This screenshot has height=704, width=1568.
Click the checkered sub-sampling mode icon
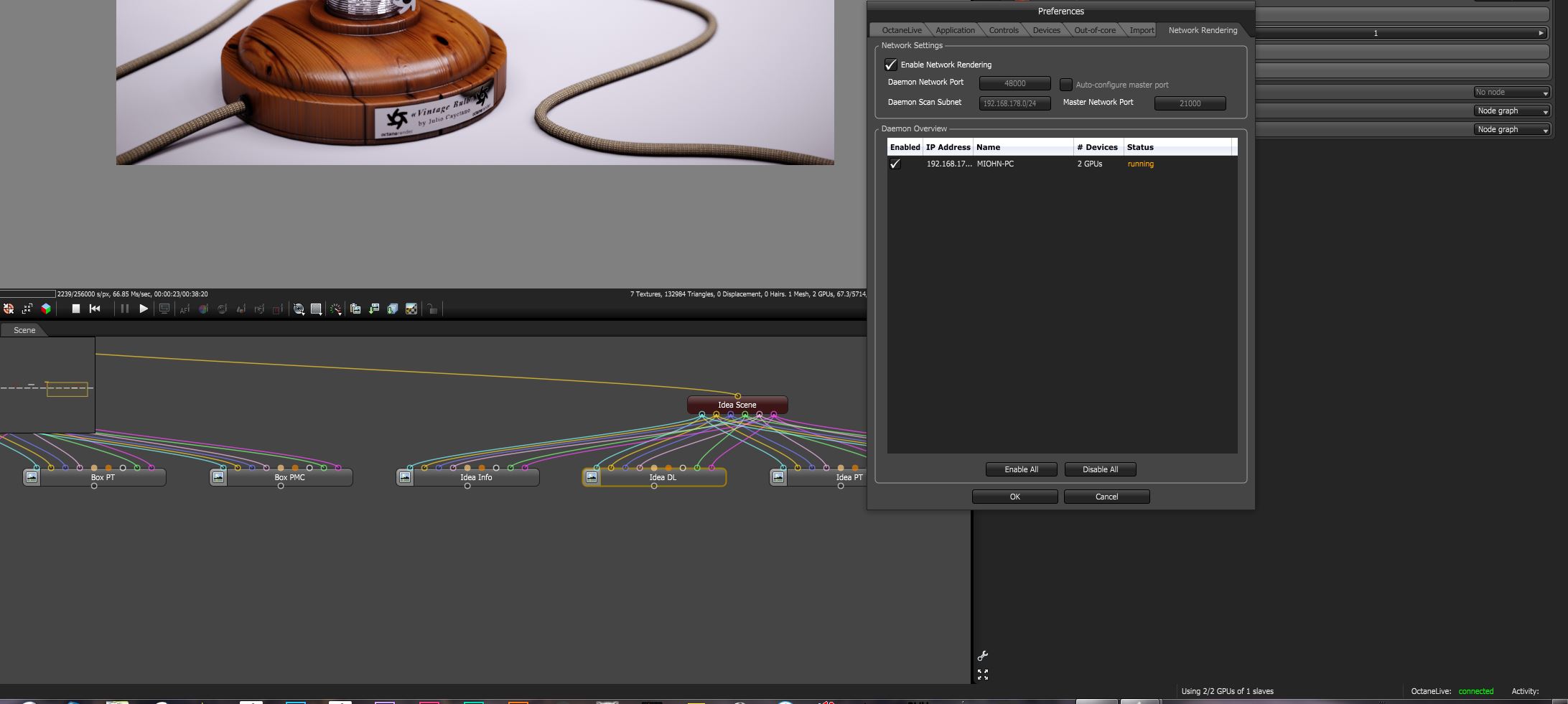(316, 309)
